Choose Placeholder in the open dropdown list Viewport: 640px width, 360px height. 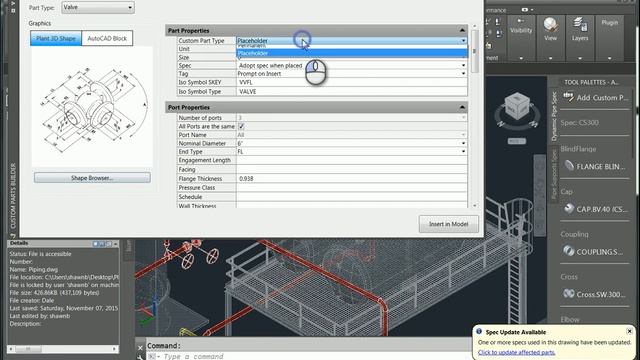pos(352,53)
